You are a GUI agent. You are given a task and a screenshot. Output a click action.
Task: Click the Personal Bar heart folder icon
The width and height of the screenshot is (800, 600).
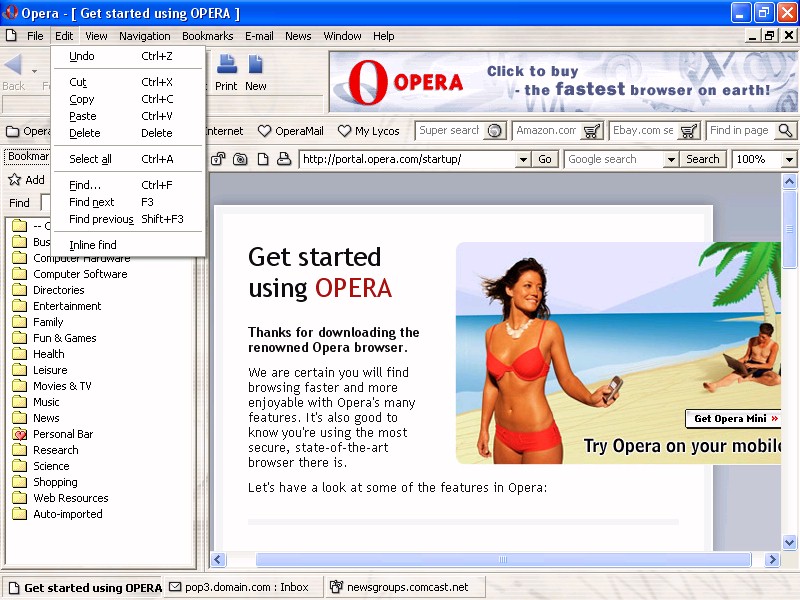coord(19,434)
